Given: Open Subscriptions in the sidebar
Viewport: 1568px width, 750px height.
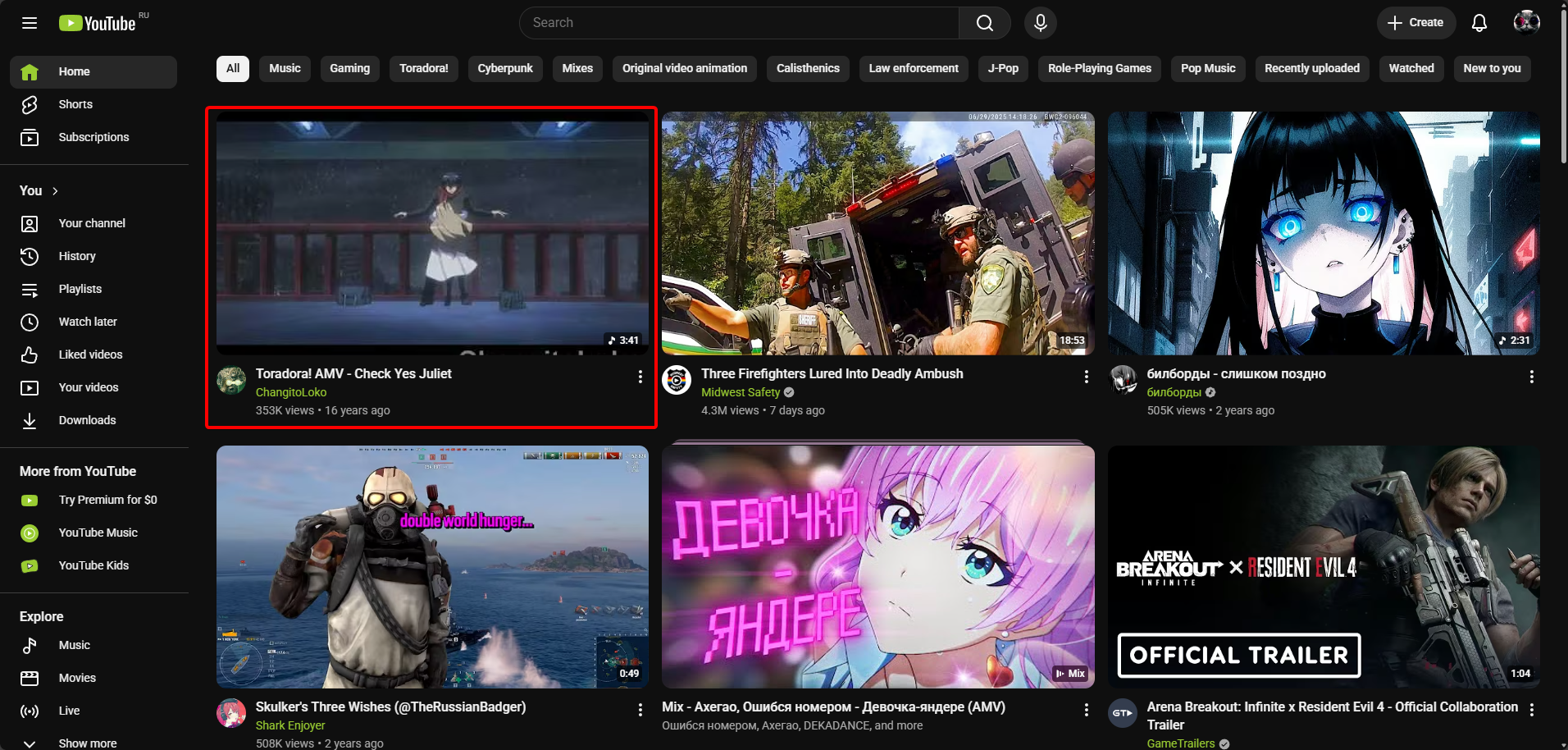Looking at the screenshot, I should tap(93, 137).
